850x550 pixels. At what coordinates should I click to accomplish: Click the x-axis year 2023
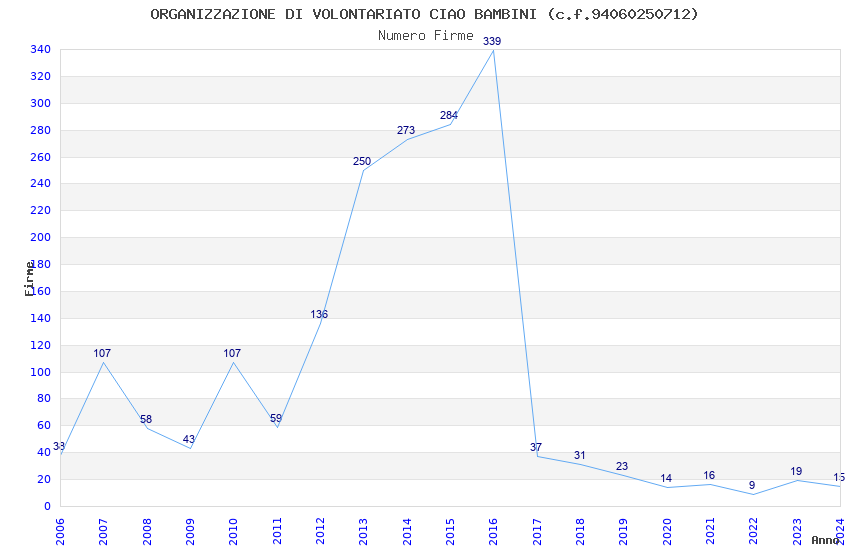coord(797,532)
